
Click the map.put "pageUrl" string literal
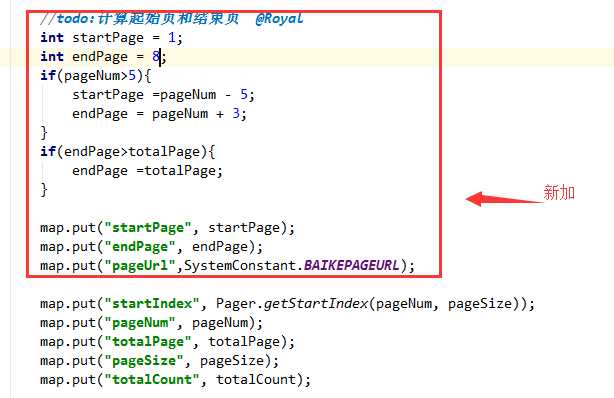tap(140, 266)
